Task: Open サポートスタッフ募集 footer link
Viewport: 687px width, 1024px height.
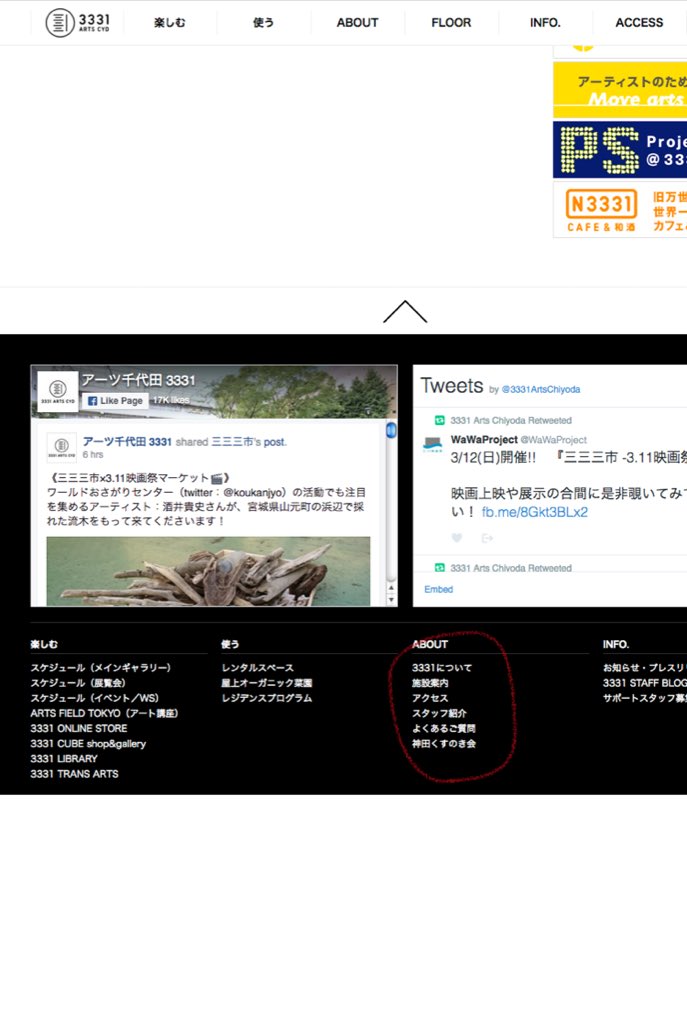Action: pos(645,697)
